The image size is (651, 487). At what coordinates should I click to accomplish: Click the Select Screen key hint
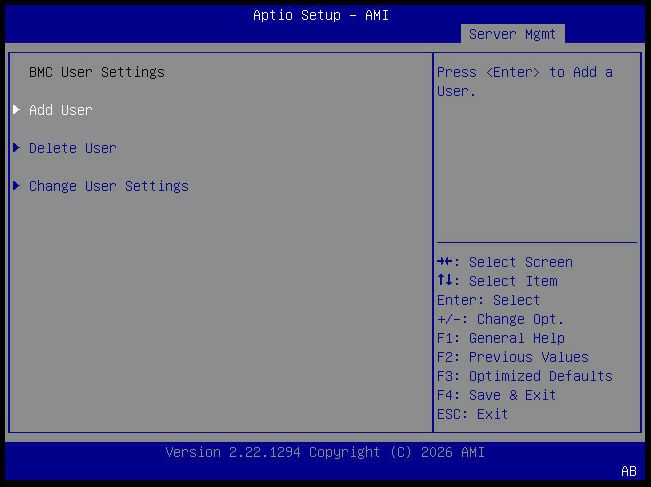(505, 262)
